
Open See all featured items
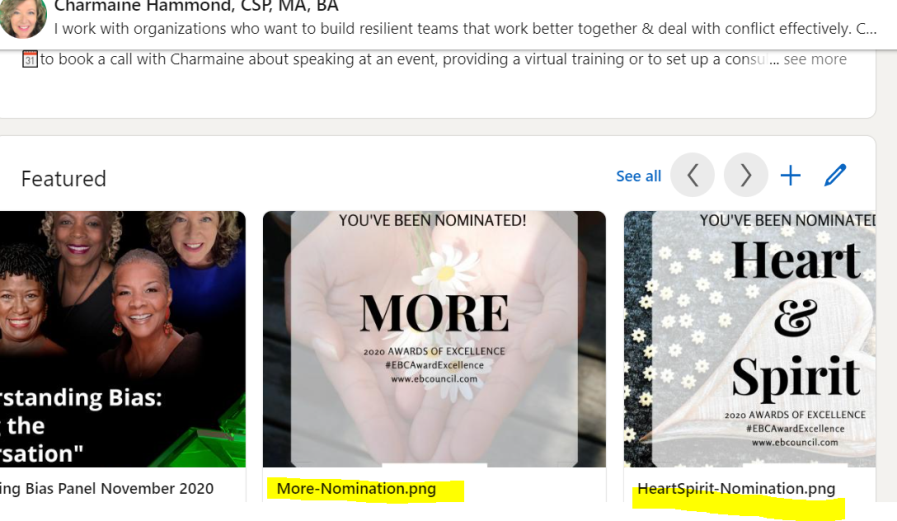pos(638,176)
